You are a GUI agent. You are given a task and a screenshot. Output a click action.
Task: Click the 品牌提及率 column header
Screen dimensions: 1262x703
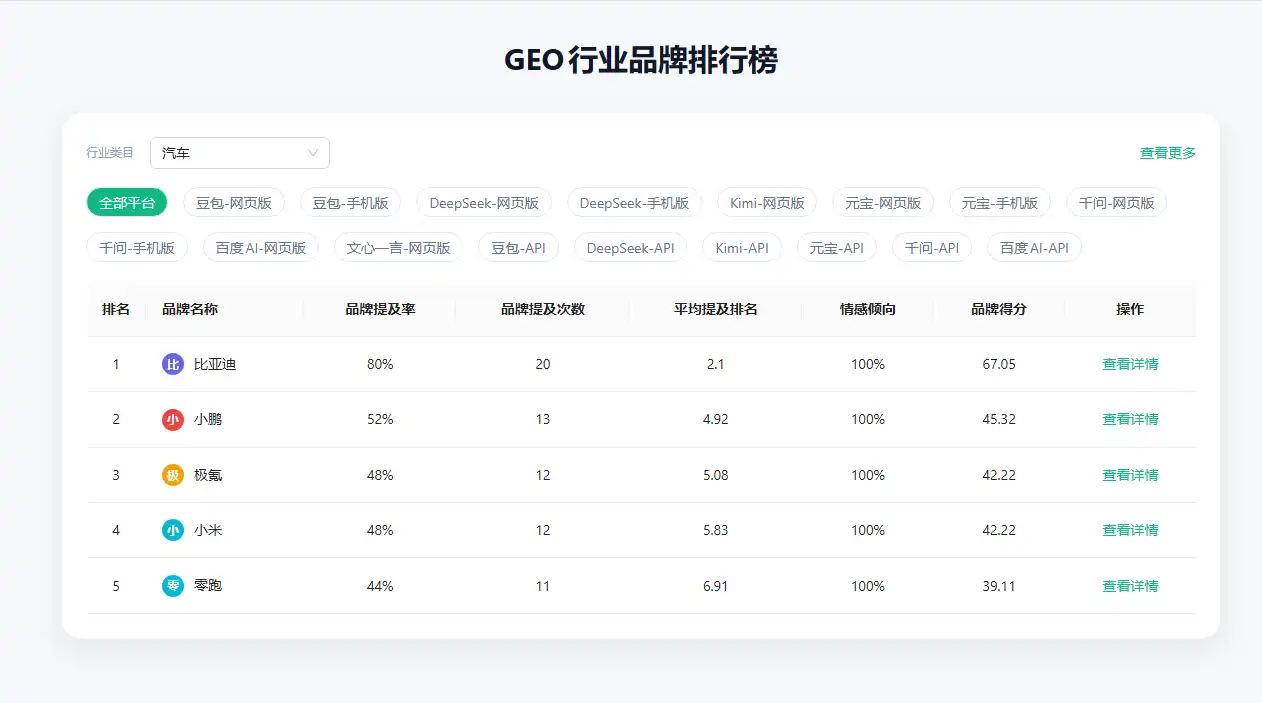click(380, 310)
